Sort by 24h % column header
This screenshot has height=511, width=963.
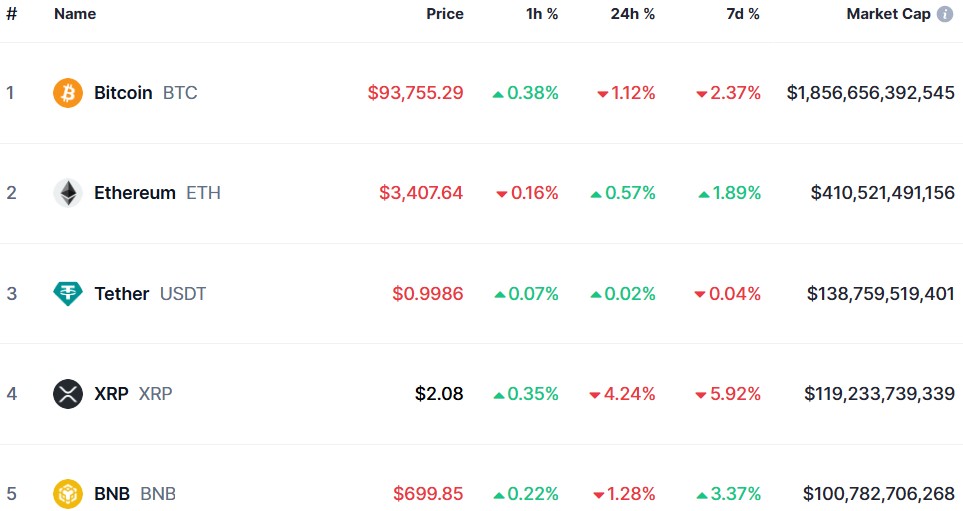click(633, 14)
